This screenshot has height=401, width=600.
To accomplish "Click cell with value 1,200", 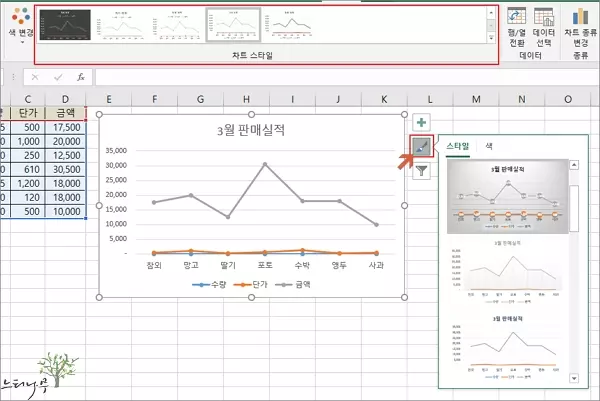I will coord(28,184).
